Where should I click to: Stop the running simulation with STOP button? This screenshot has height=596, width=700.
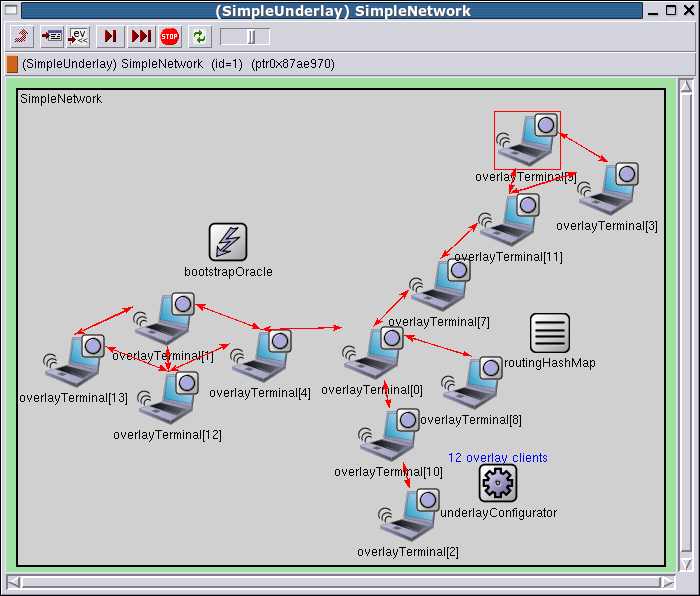(170, 36)
